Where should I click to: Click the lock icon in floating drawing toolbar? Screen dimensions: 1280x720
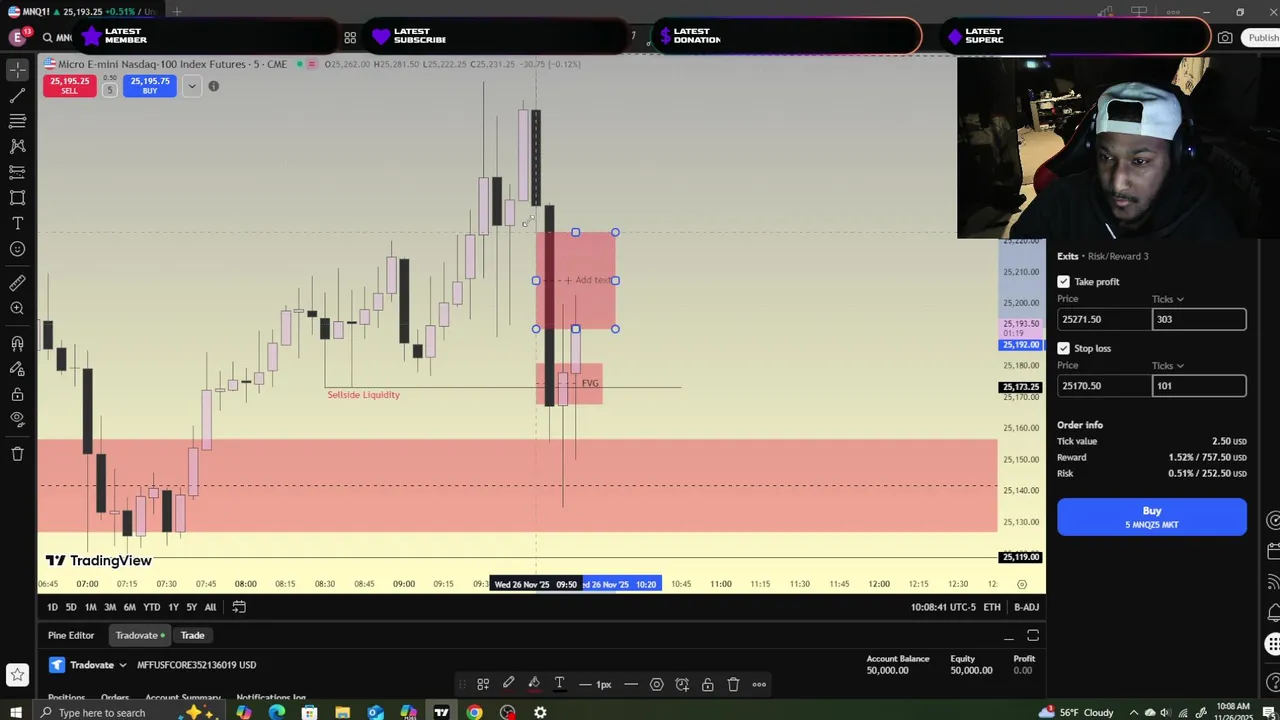[x=707, y=684]
